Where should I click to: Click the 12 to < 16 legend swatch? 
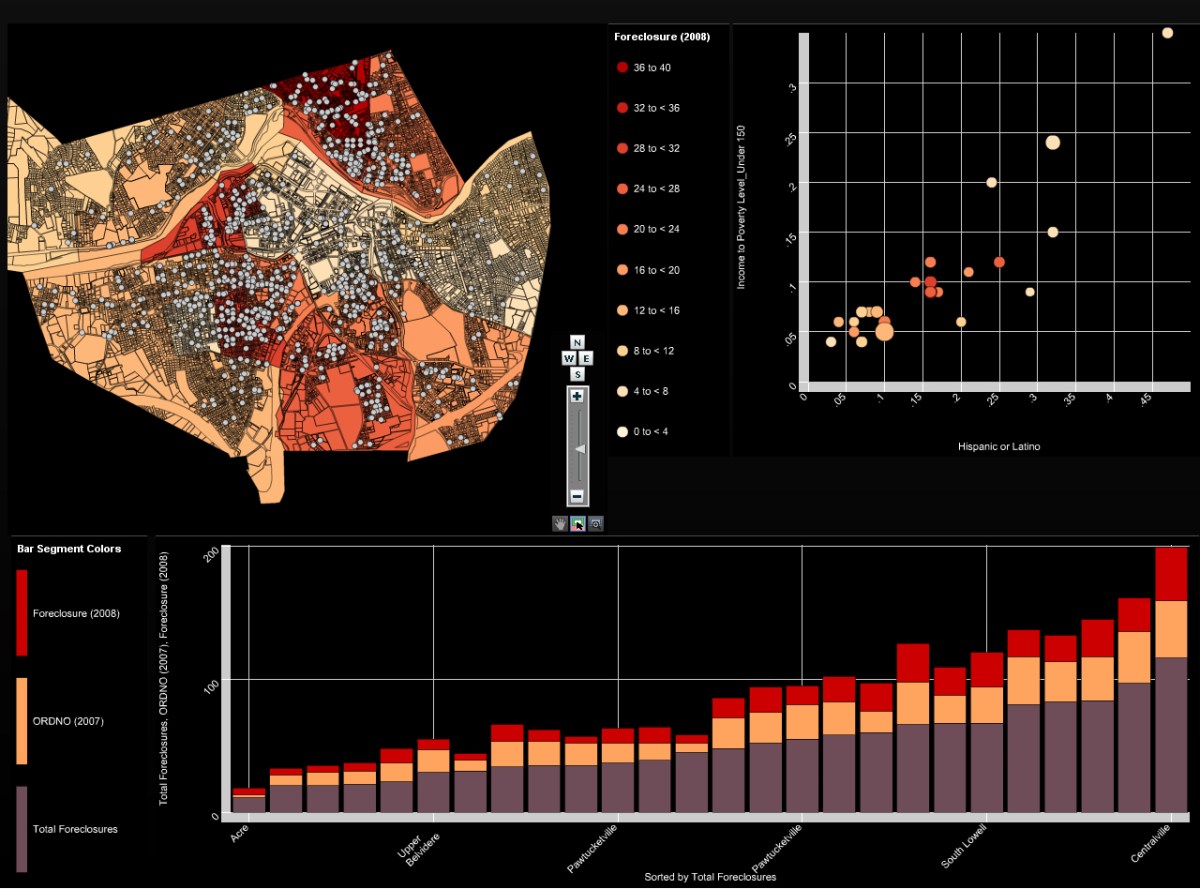point(622,310)
